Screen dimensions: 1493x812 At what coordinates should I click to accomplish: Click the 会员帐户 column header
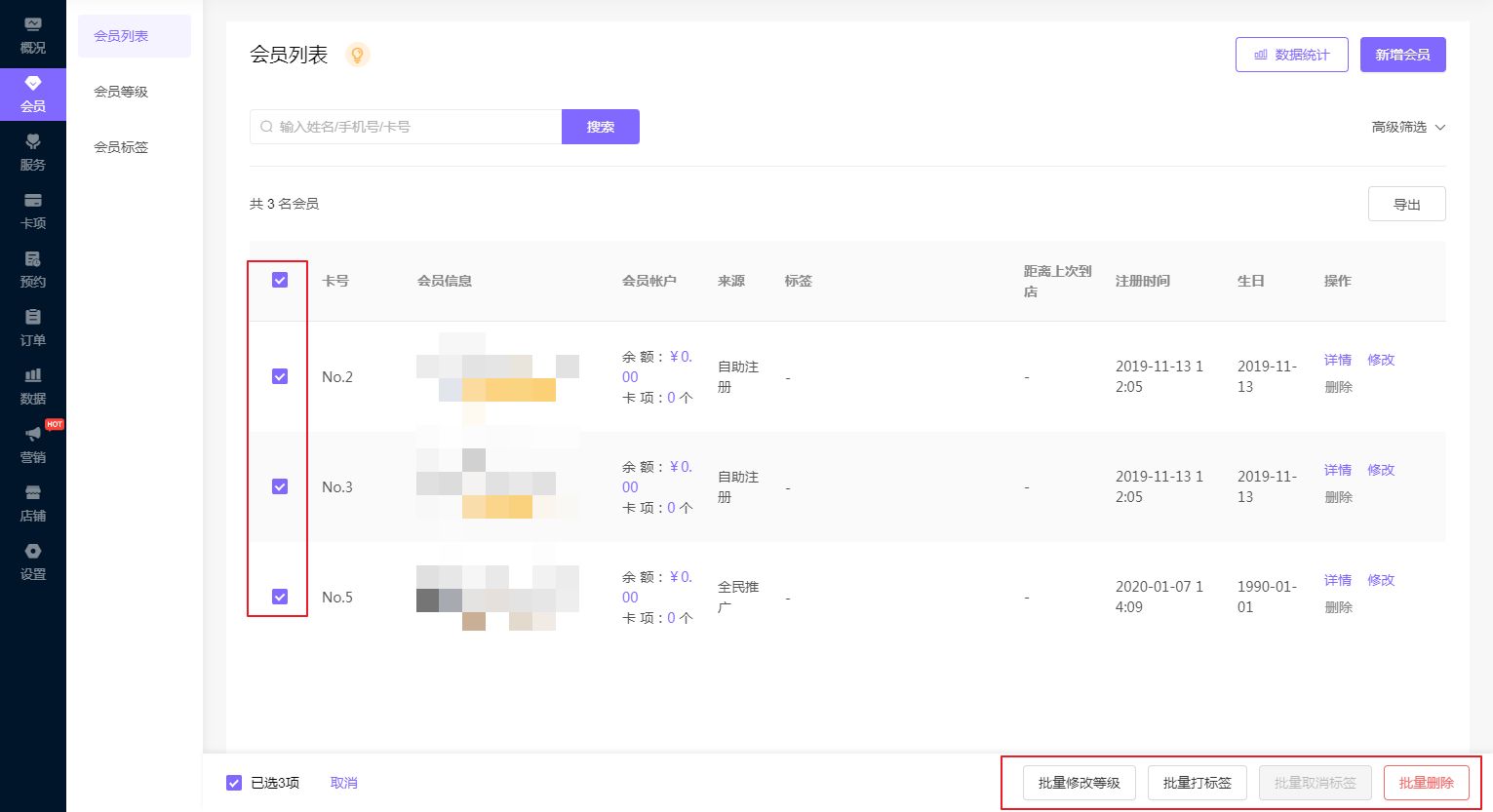coord(649,281)
